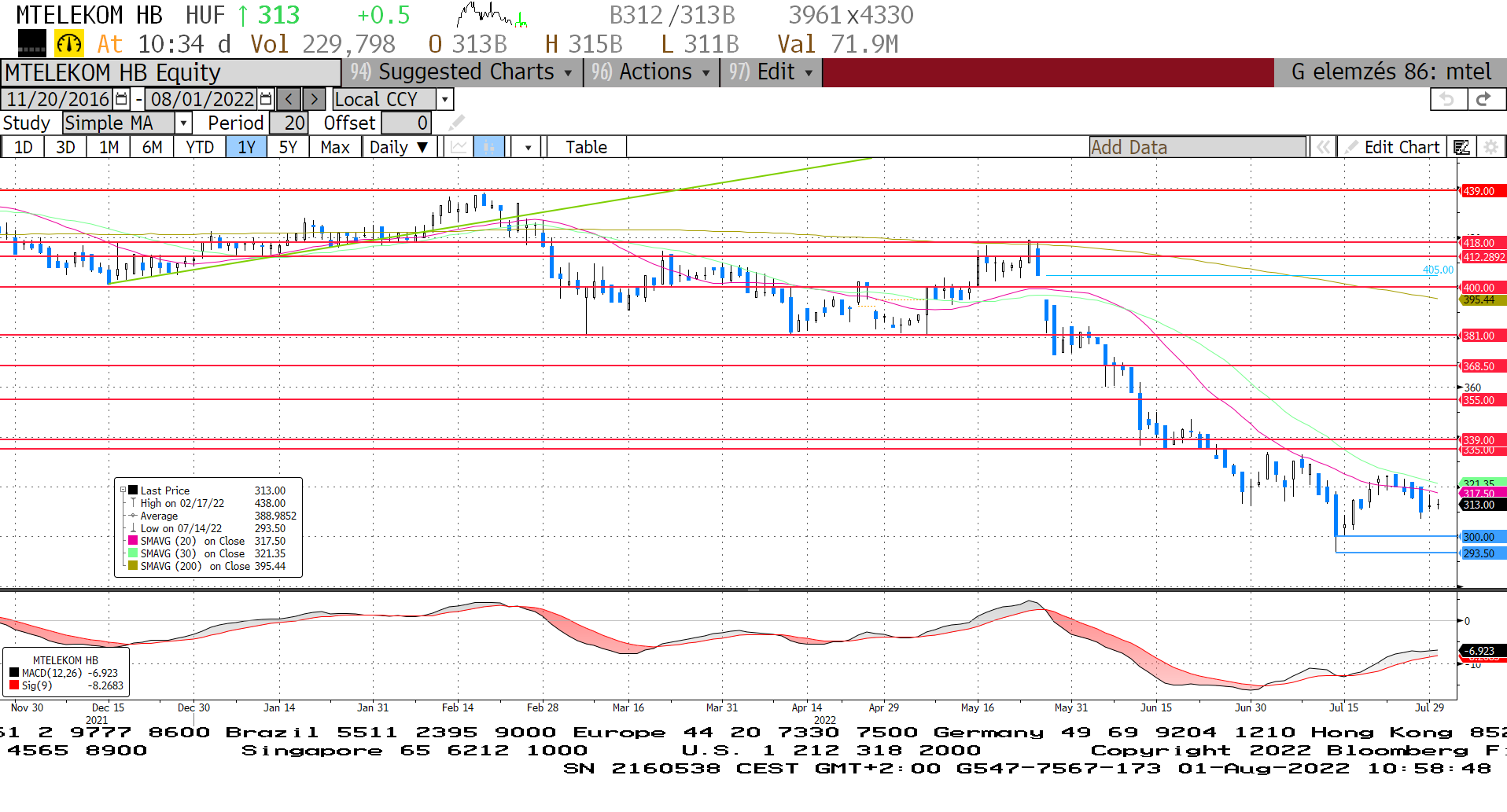Select the YTD range tab
This screenshot has height=812, width=1507.
tap(200, 147)
